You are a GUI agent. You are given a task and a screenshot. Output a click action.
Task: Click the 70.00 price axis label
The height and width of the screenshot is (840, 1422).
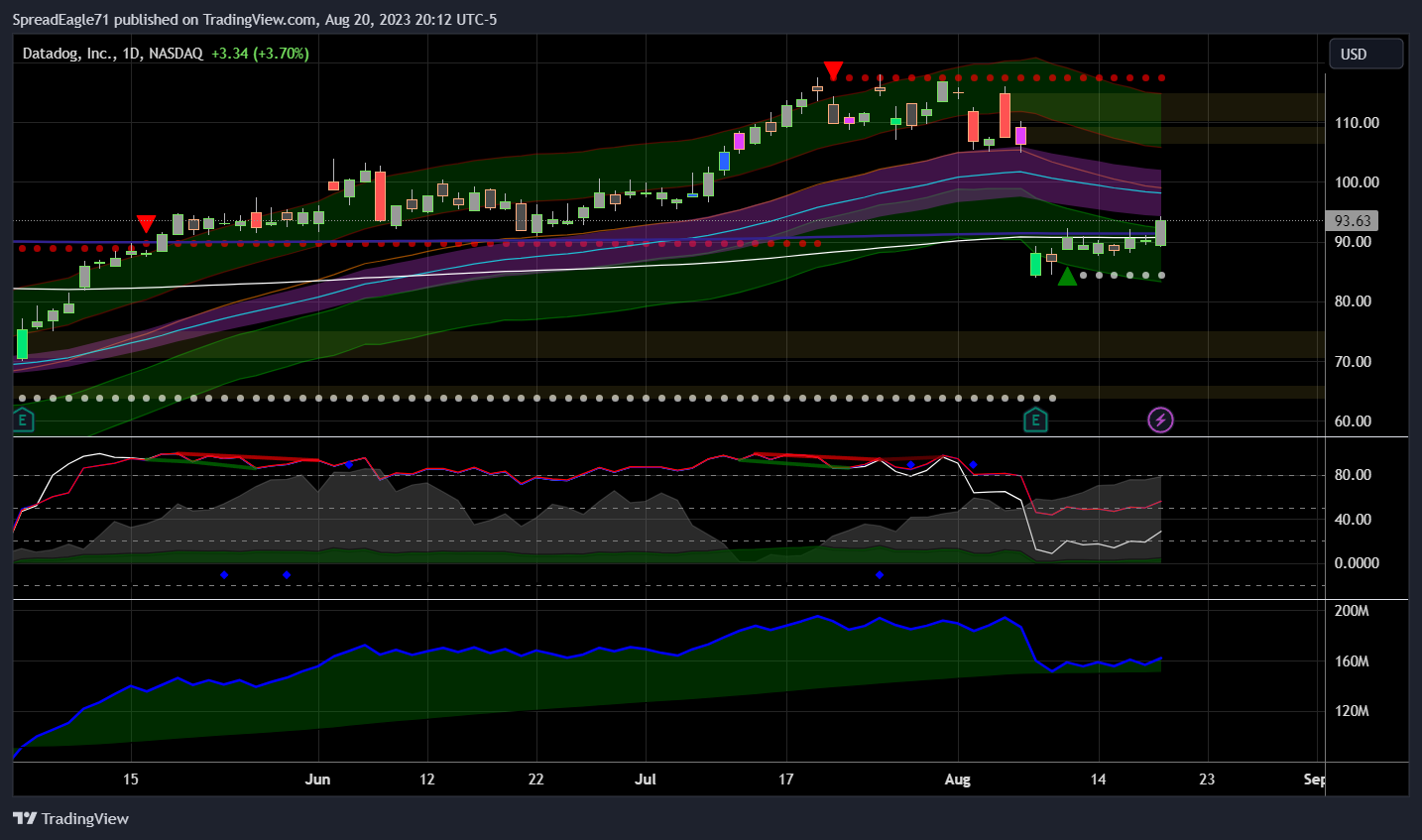click(1353, 362)
